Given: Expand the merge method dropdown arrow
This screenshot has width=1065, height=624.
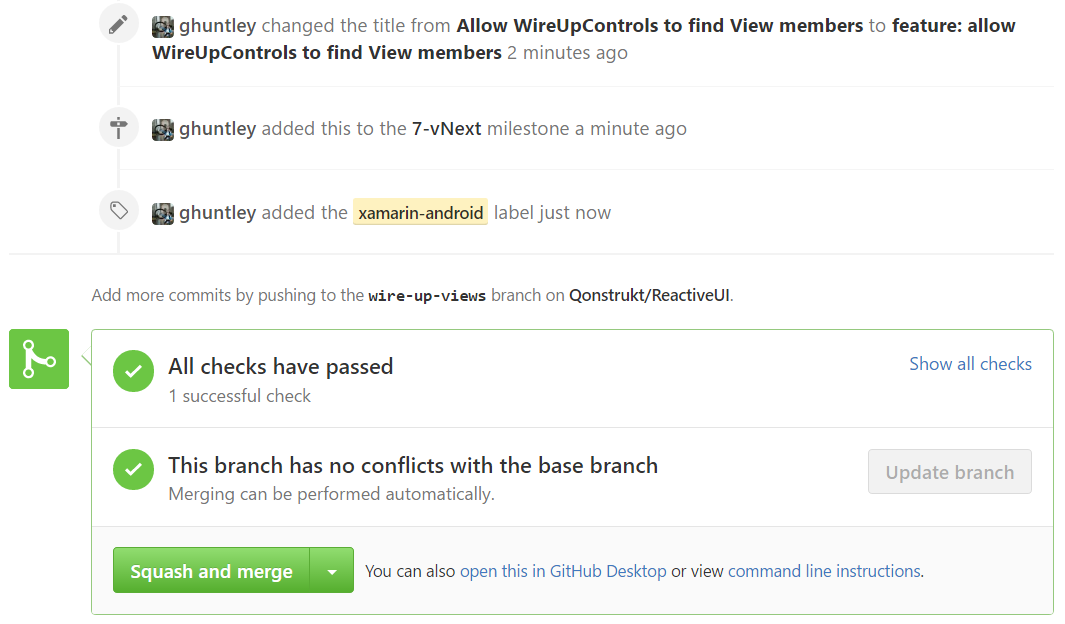Looking at the screenshot, I should coord(332,571).
